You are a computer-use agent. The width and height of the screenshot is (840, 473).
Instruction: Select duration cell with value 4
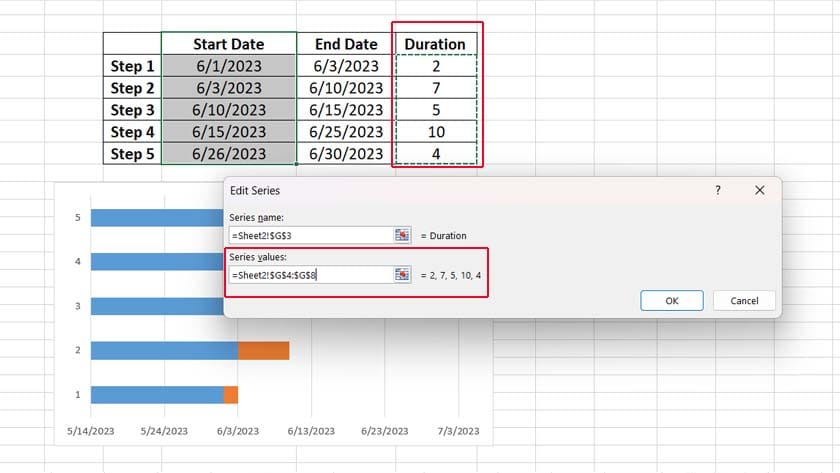436,154
